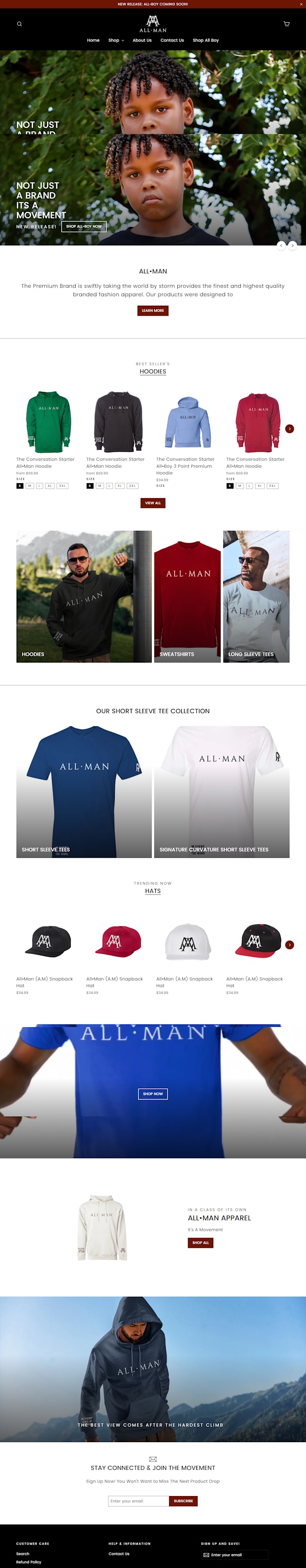Click Shop All-Boy Now hero button

coord(84,227)
